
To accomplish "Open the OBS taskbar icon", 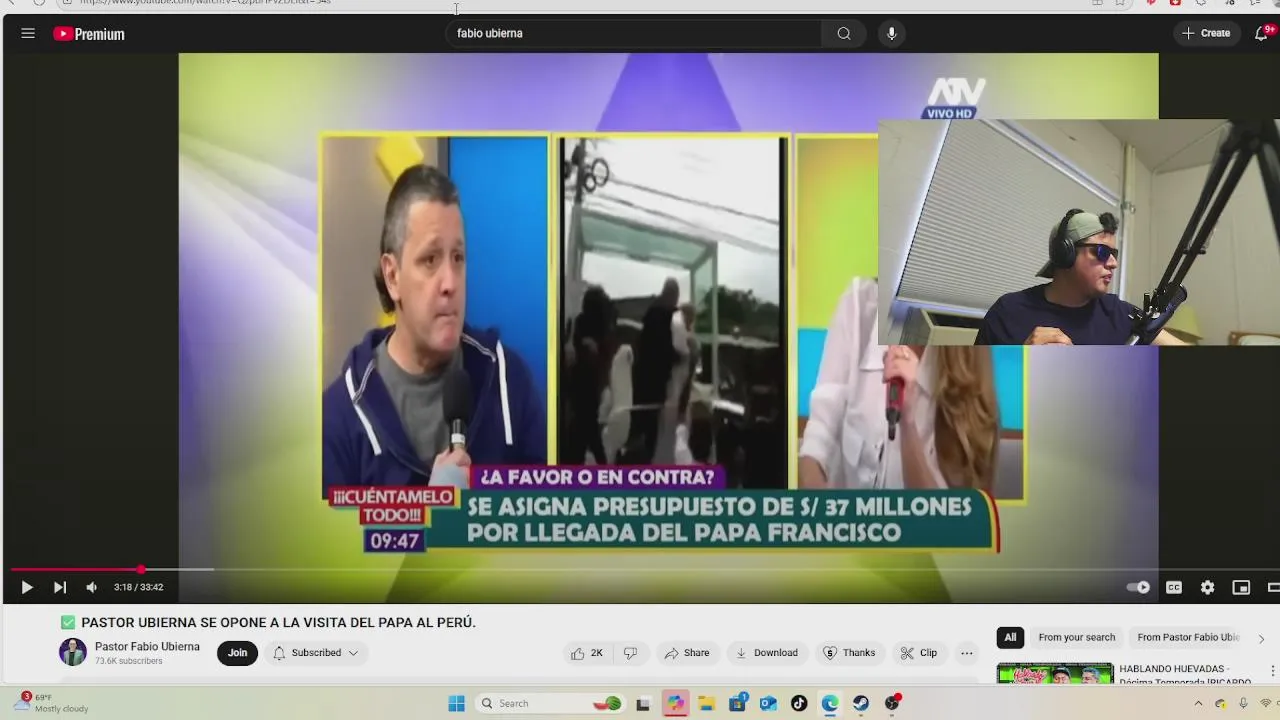I will point(892,703).
